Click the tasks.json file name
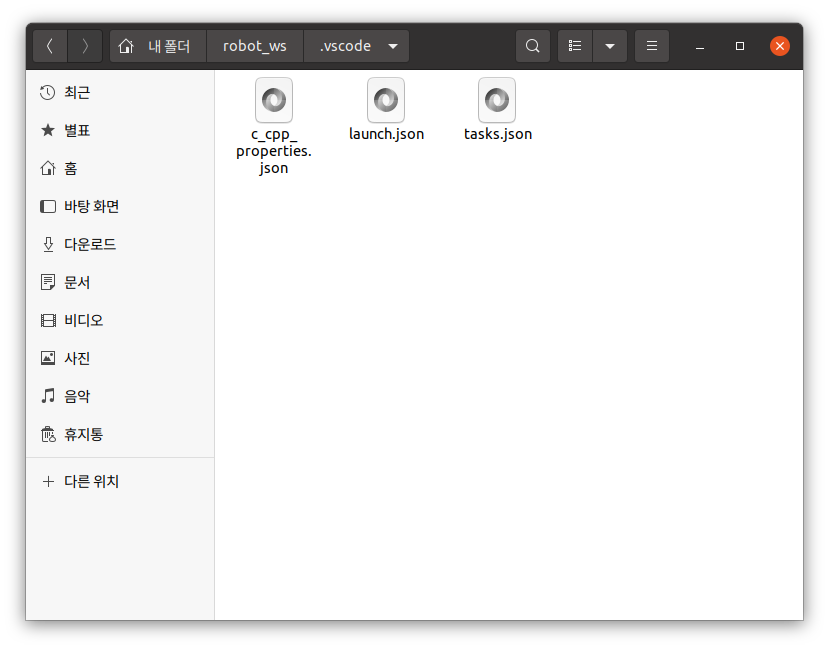 498,134
